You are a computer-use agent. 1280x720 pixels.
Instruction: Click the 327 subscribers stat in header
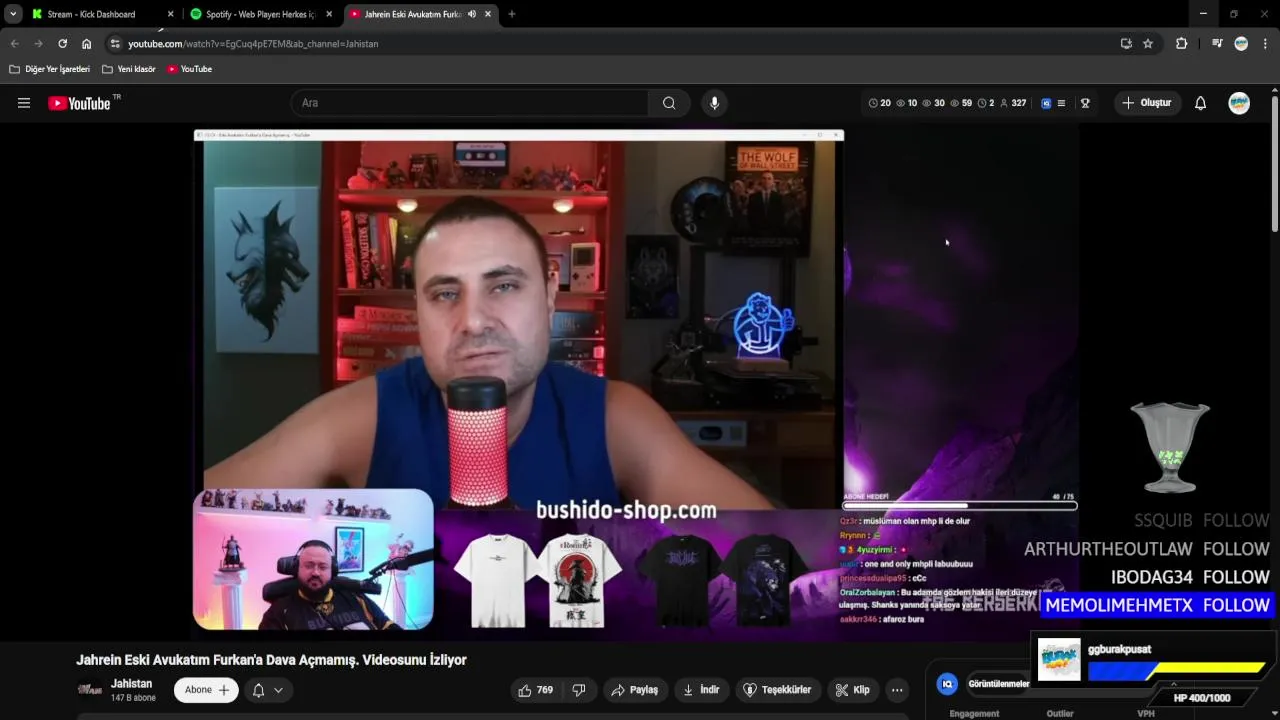[1013, 103]
